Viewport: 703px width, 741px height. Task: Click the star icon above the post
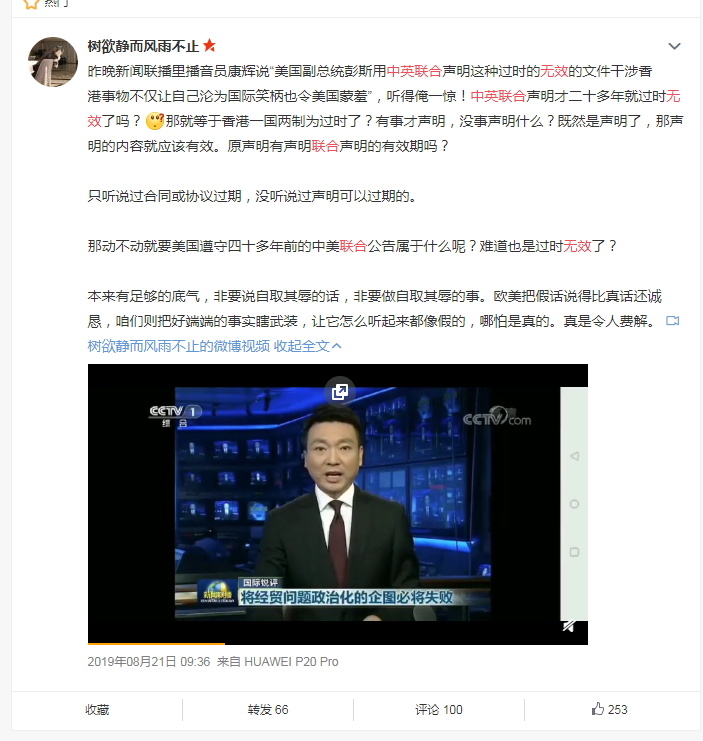click(x=31, y=4)
